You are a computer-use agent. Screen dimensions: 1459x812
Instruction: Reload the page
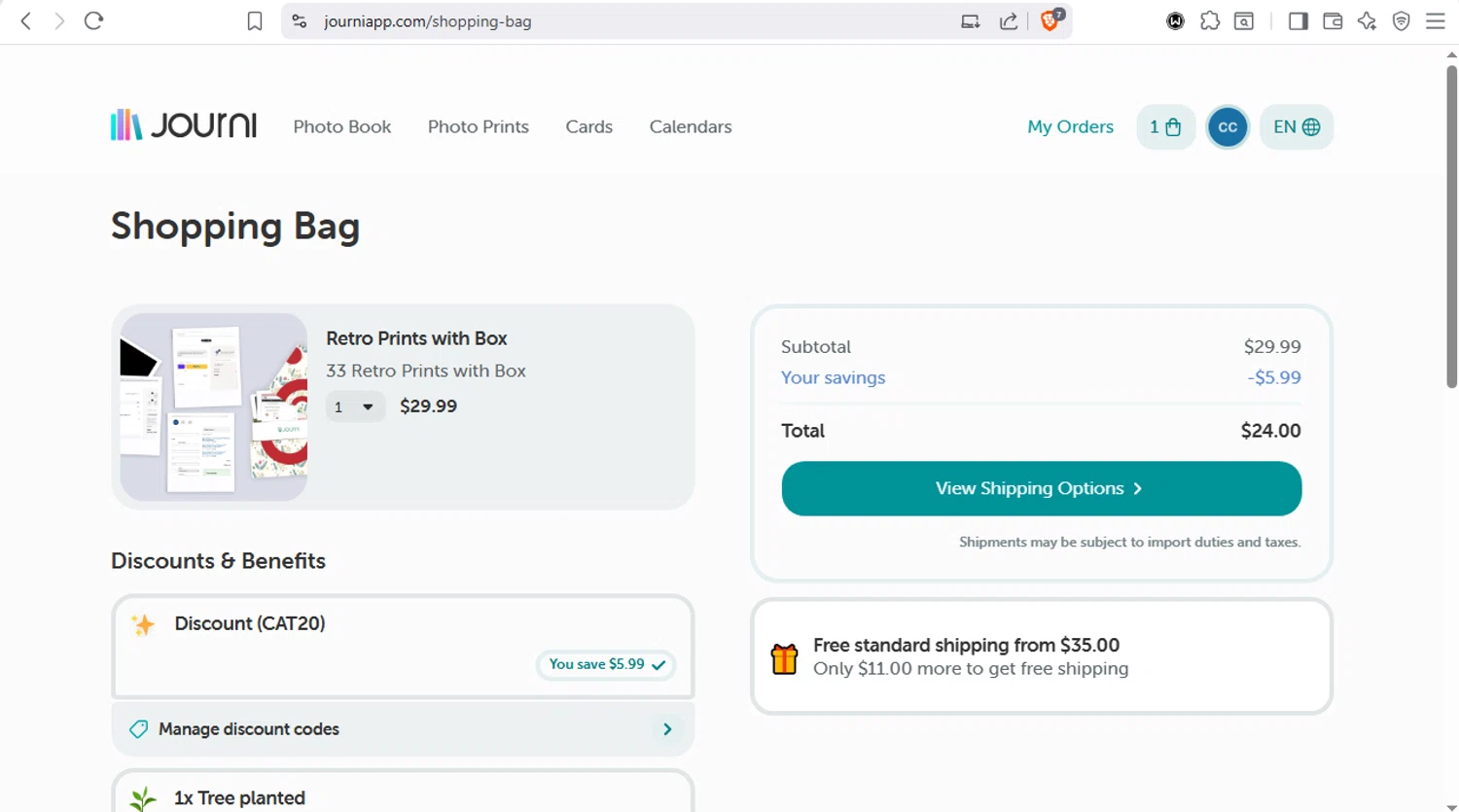[x=93, y=21]
